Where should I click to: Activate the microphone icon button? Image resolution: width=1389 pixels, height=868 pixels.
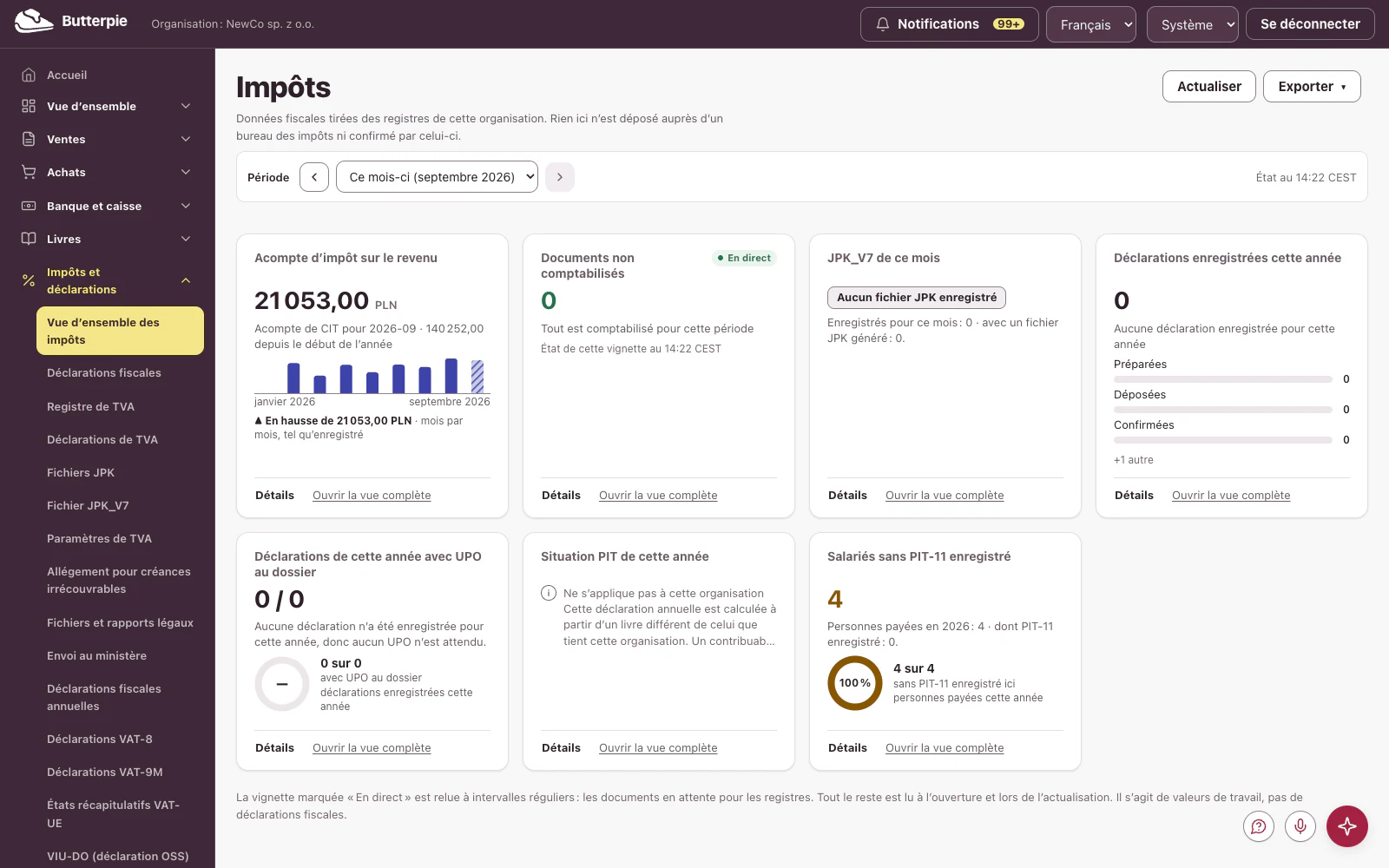pos(1300,826)
